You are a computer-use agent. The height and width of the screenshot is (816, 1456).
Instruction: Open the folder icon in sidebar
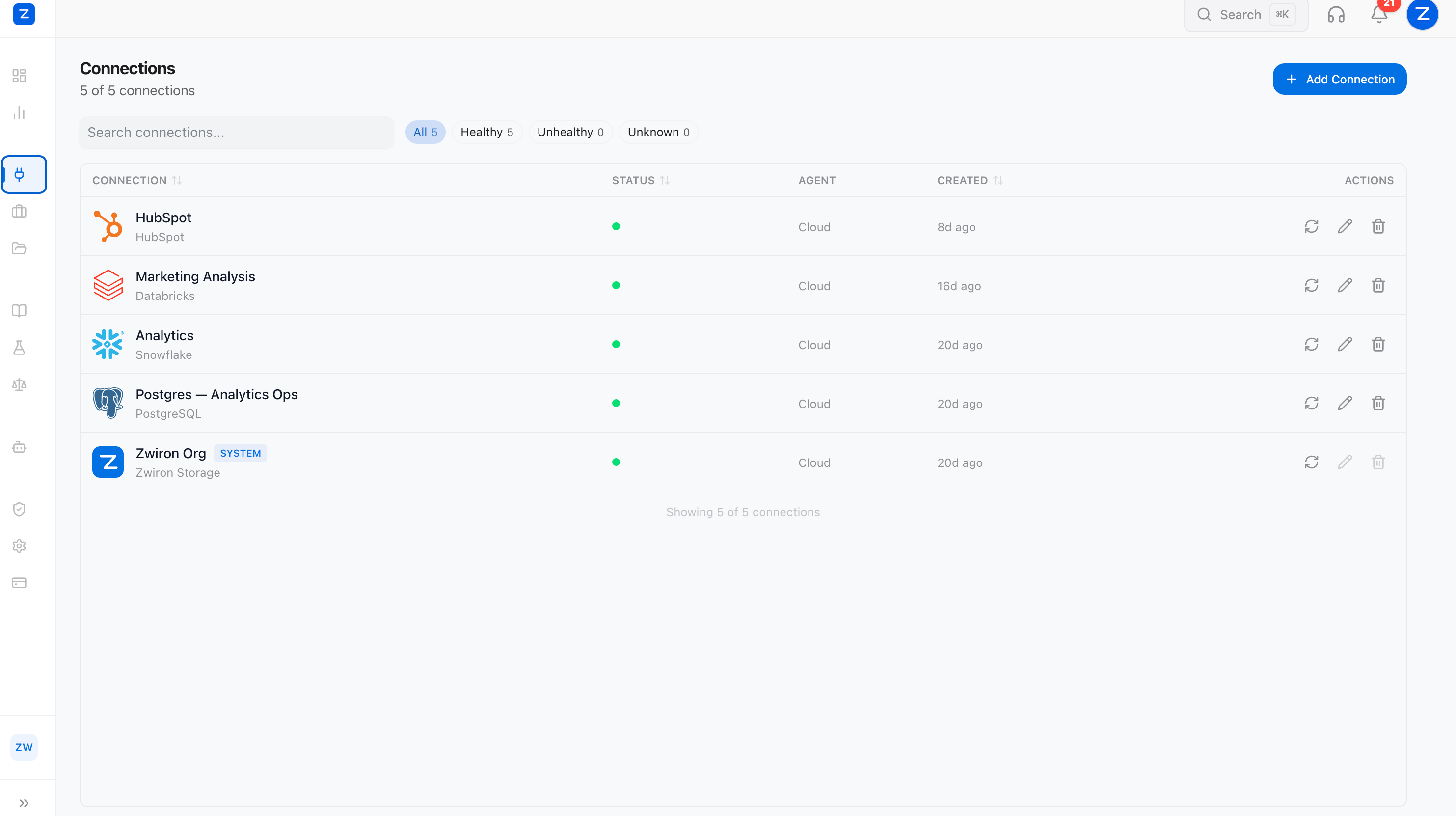click(19, 248)
